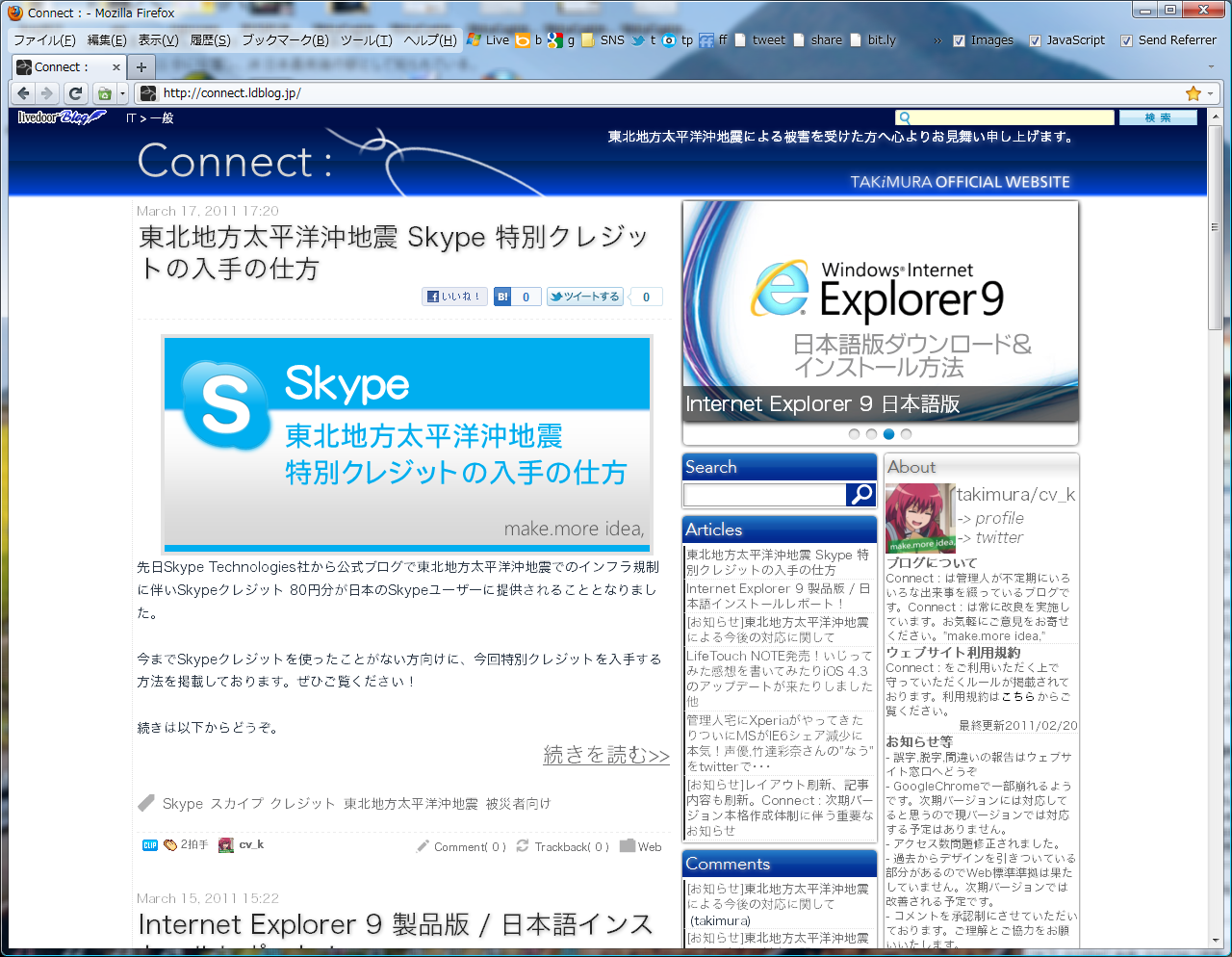This screenshot has height=957, width=1232.
Task: Click the Hatena B! bookmark button
Action: pyautogui.click(x=502, y=297)
